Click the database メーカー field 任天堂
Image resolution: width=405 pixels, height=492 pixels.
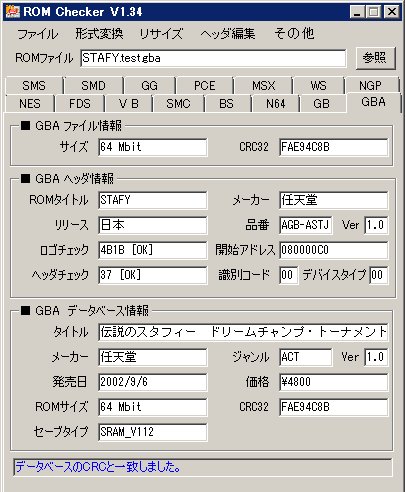click(x=153, y=357)
